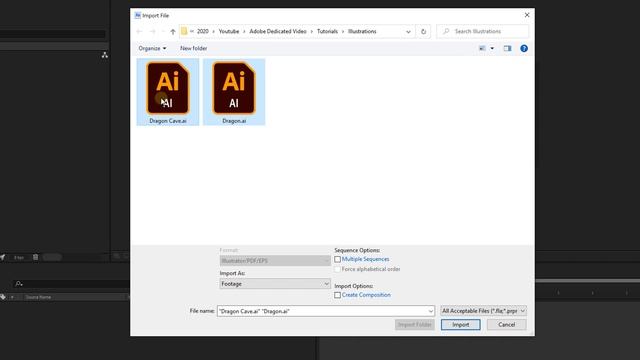The width and height of the screenshot is (640, 360).
Task: Enable the Multiple Sequences checkbox
Action: 337,259
